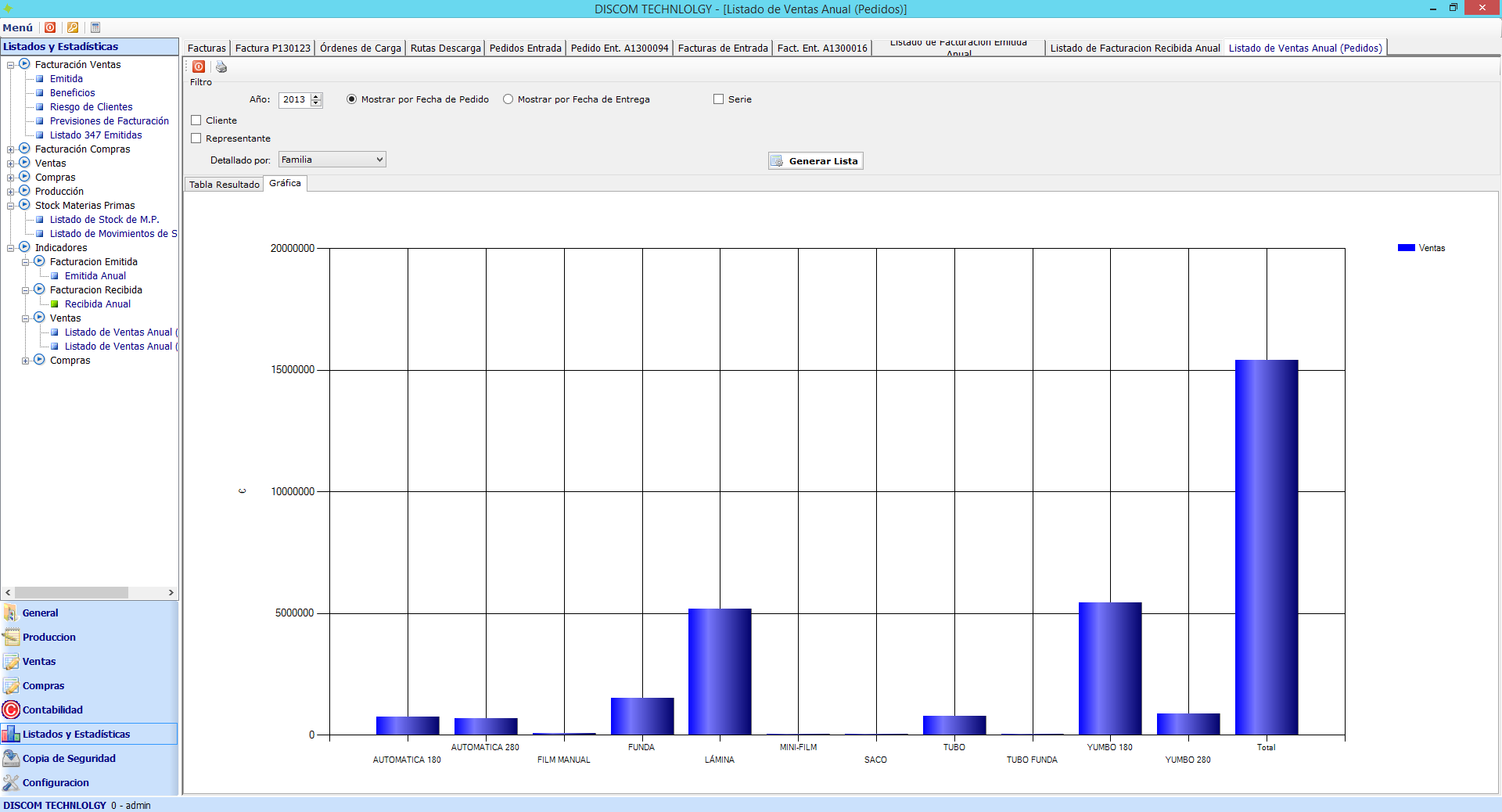The height and width of the screenshot is (812, 1502).
Task: Enable the Cliente checkbox
Action: (x=196, y=120)
